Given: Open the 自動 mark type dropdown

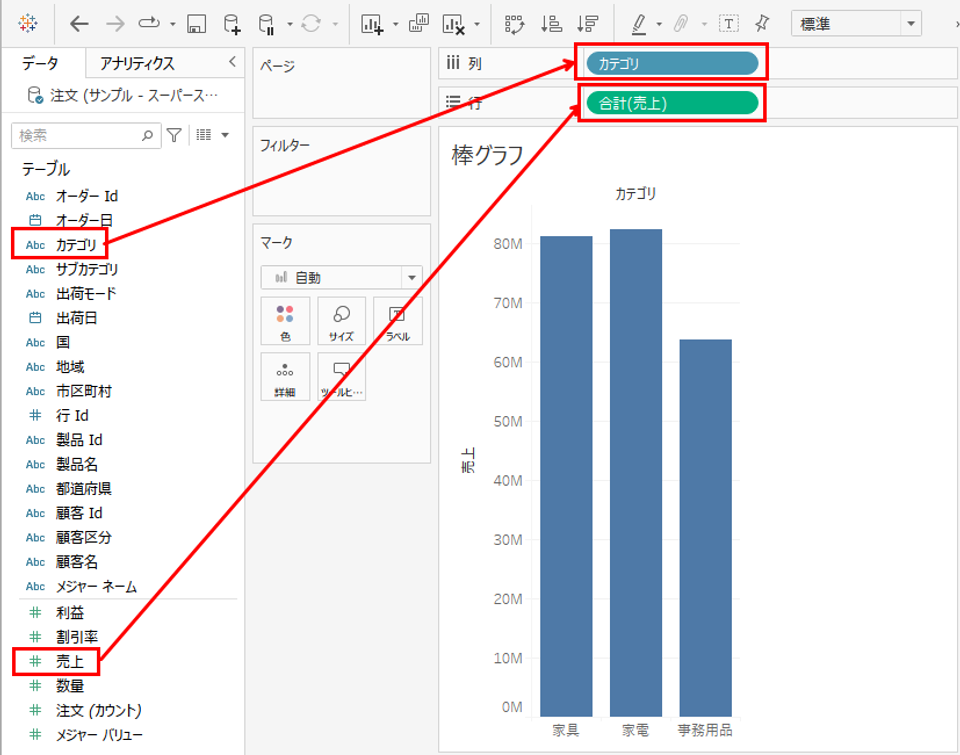Looking at the screenshot, I should pos(342,278).
